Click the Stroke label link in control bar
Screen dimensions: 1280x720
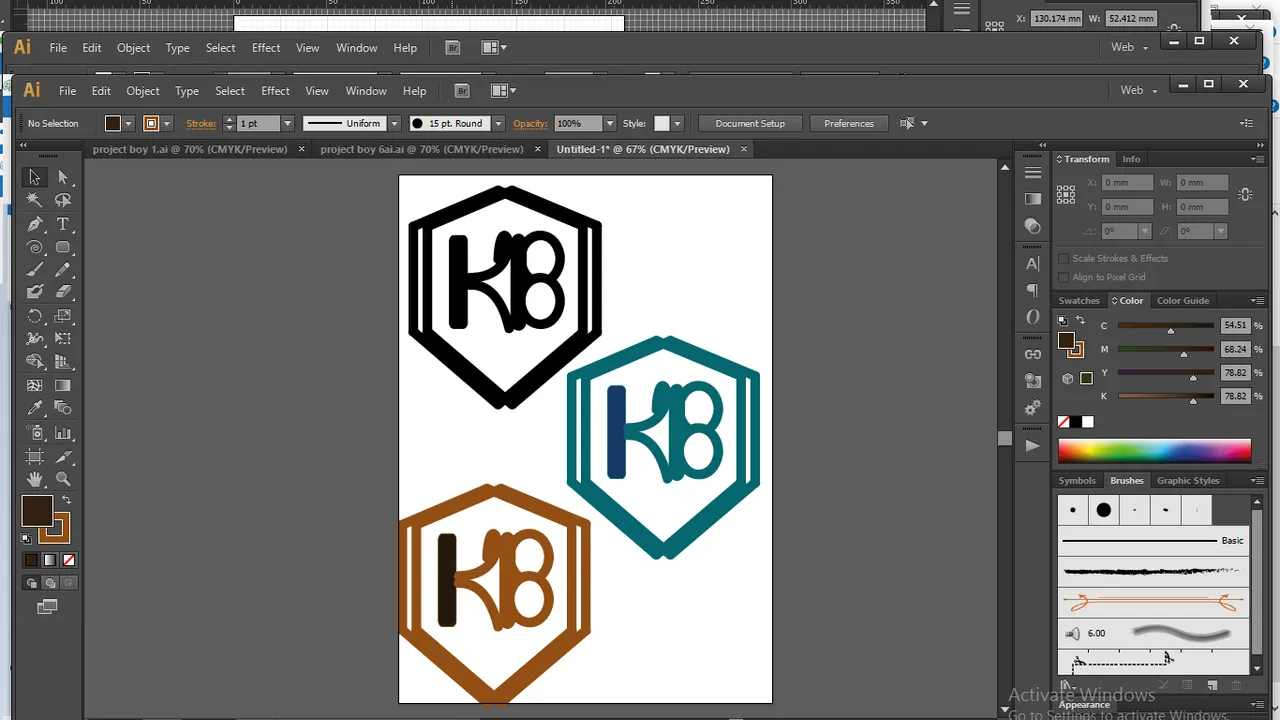tap(201, 123)
